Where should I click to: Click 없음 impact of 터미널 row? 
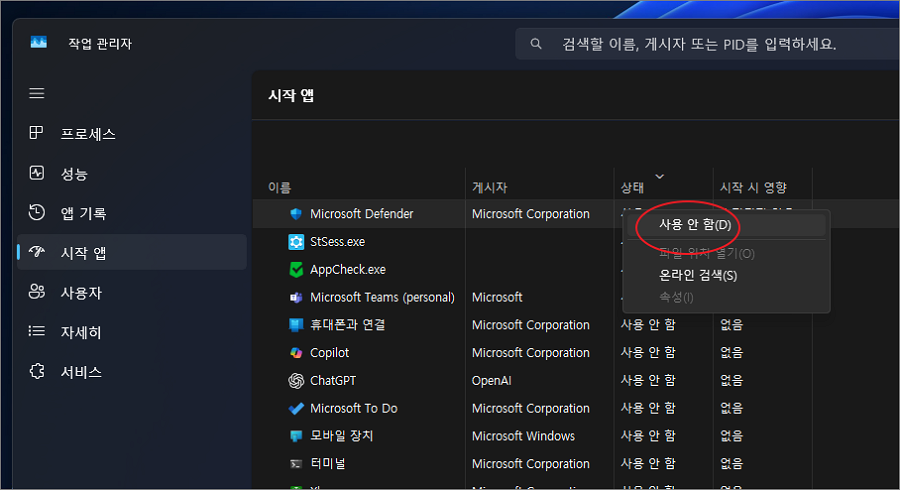tap(731, 464)
